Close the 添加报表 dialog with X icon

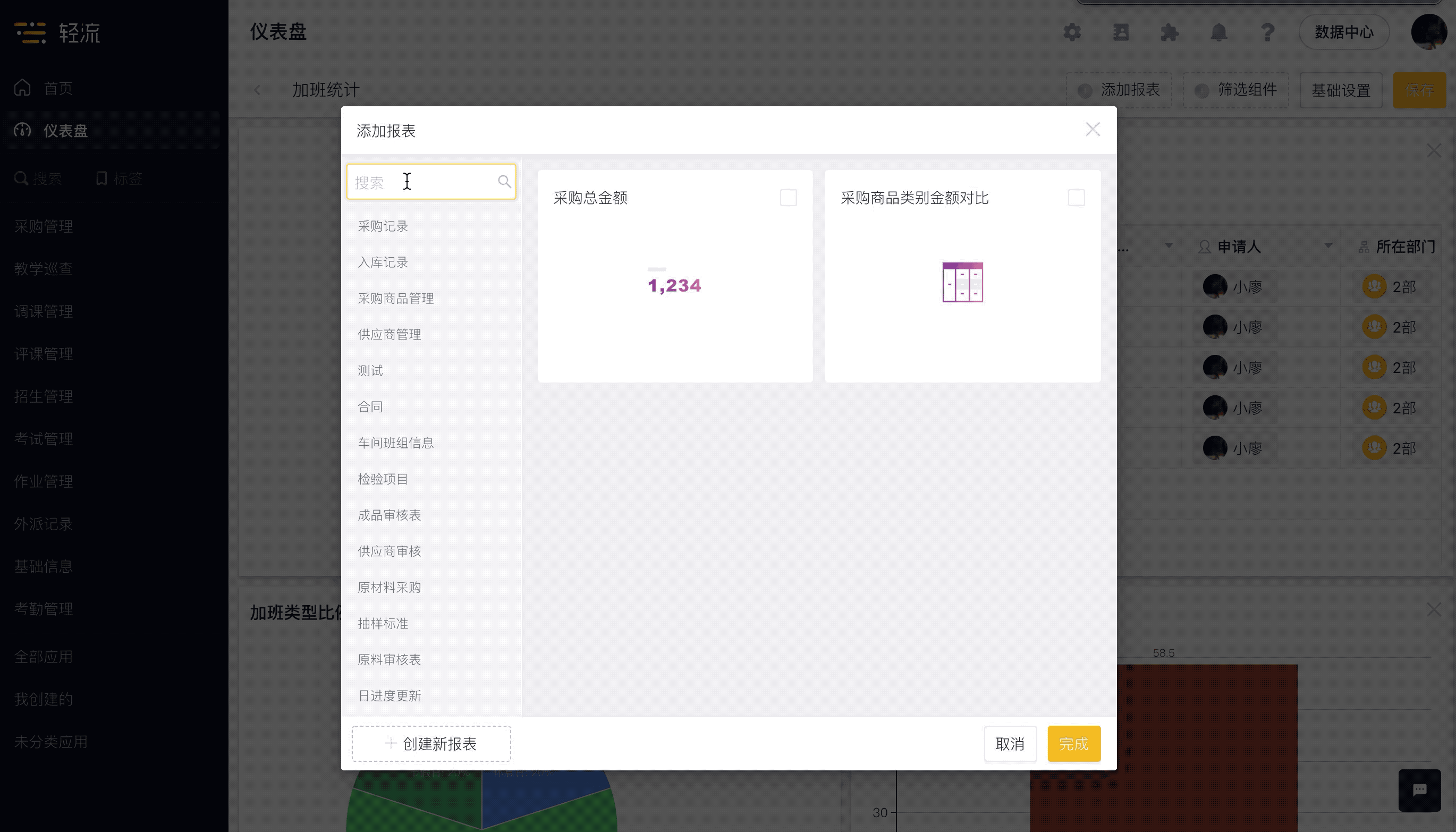(1093, 130)
